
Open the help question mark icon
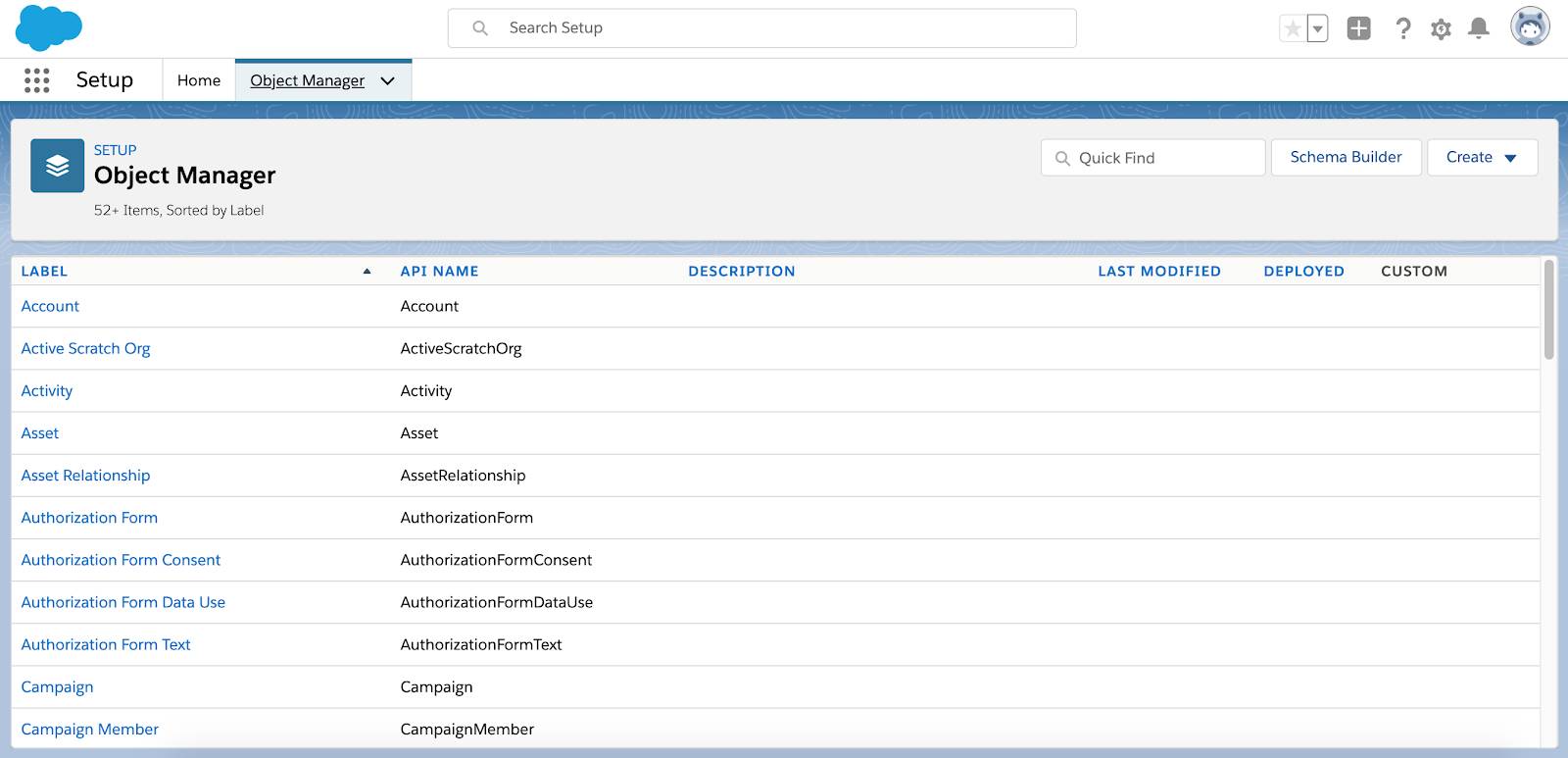(x=1403, y=28)
